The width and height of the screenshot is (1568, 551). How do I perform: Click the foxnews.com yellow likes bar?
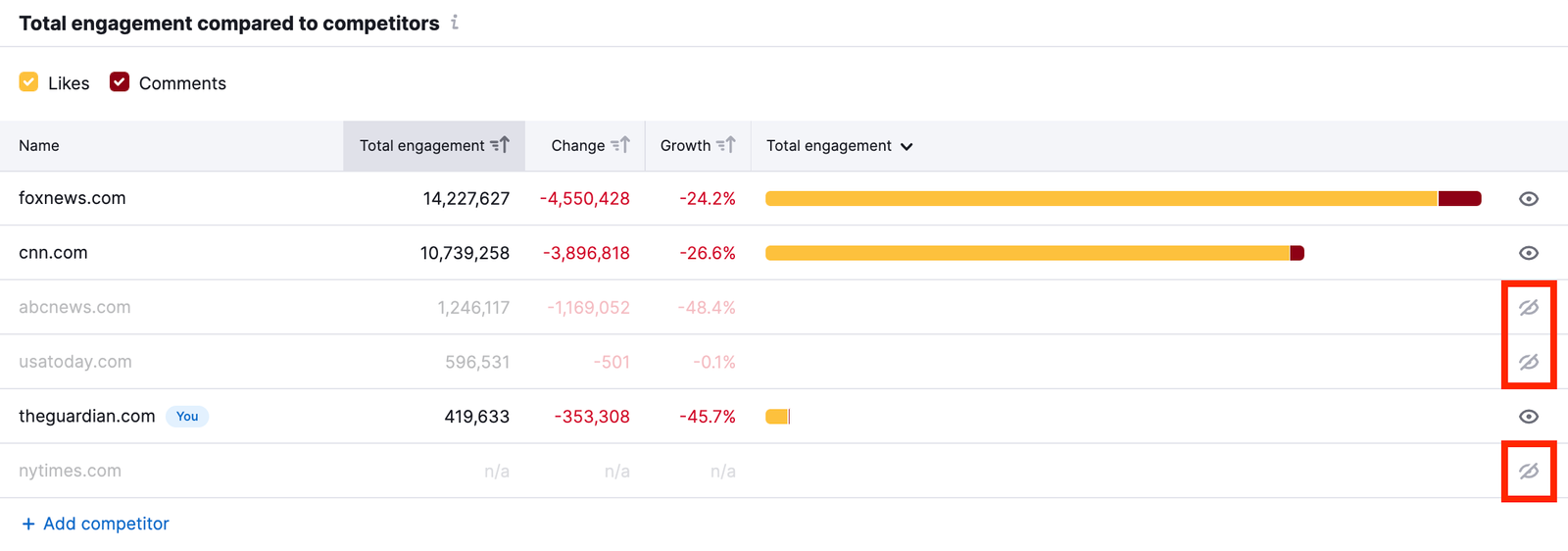[1100, 199]
